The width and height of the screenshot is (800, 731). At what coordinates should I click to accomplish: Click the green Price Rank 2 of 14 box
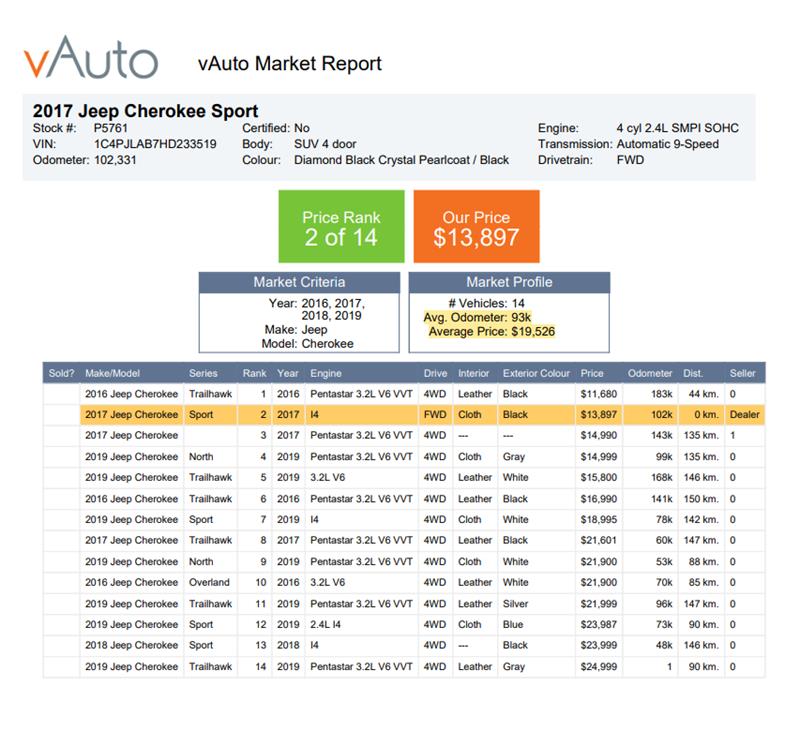pos(341,226)
